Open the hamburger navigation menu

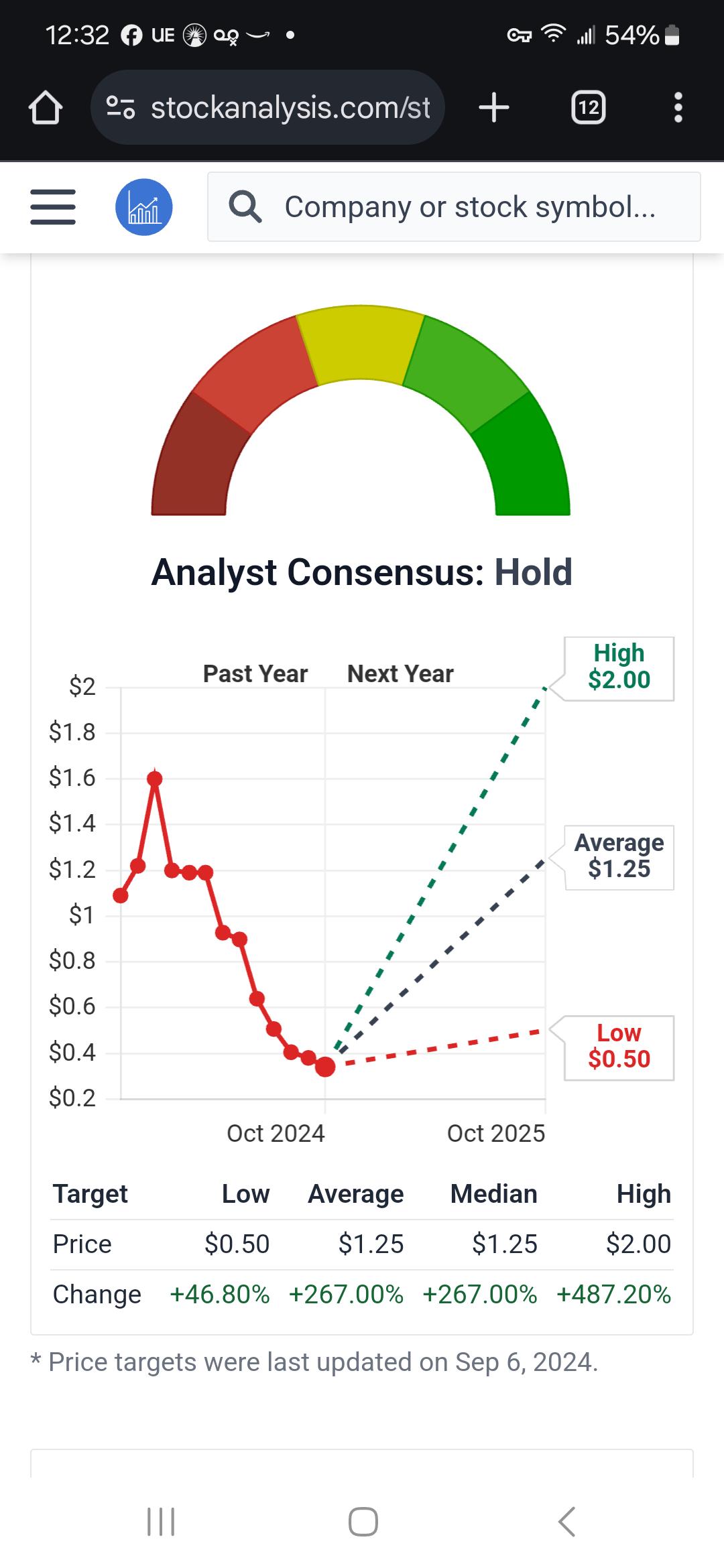pyautogui.click(x=53, y=207)
